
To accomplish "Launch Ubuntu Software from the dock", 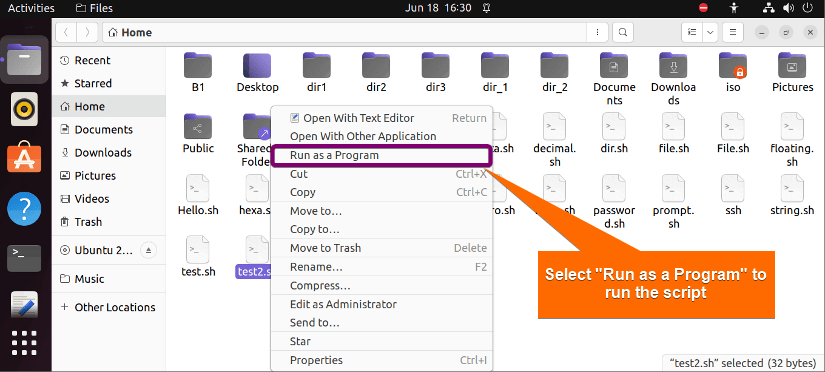I will [24, 157].
